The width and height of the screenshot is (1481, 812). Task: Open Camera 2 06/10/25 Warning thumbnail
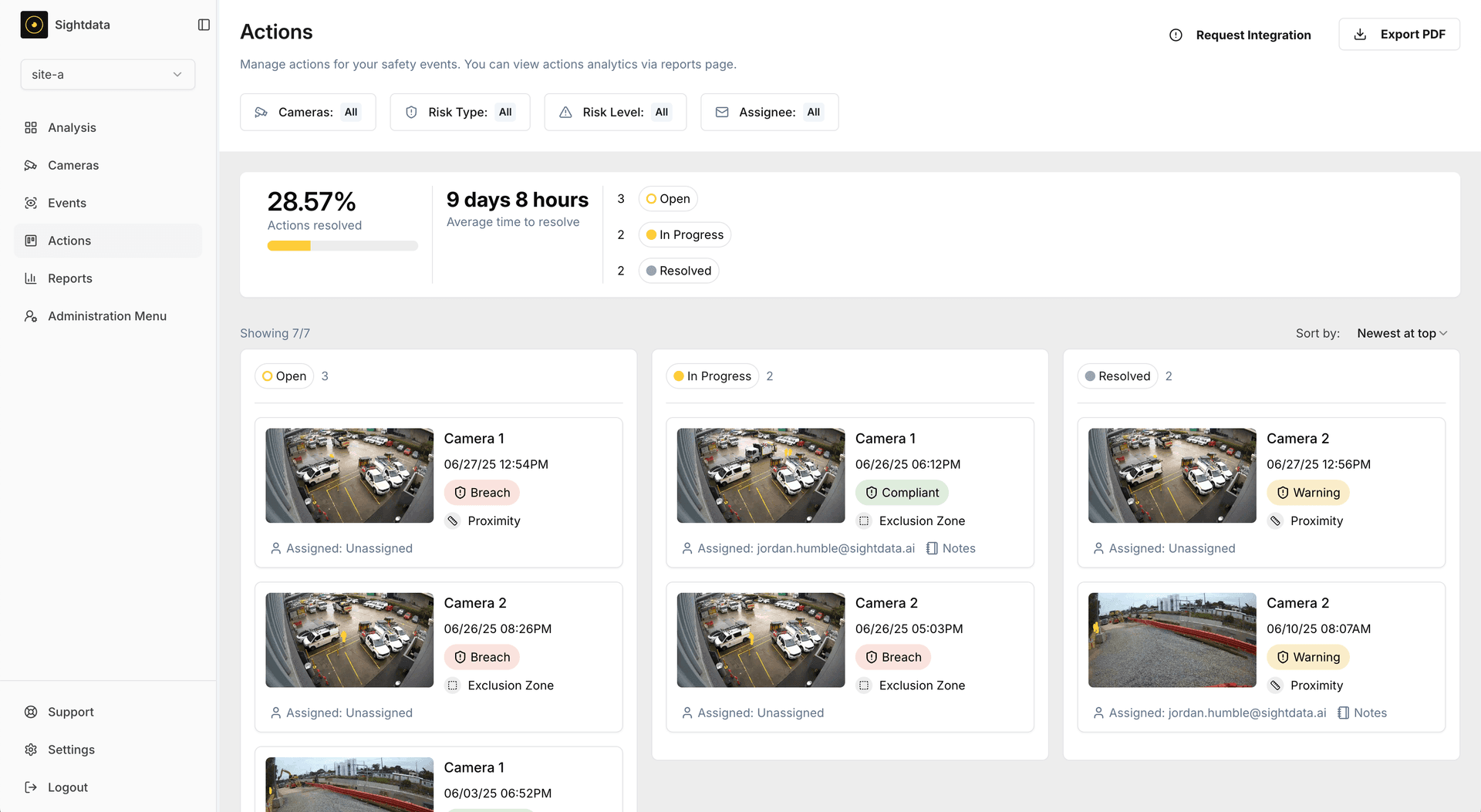[x=1172, y=640]
